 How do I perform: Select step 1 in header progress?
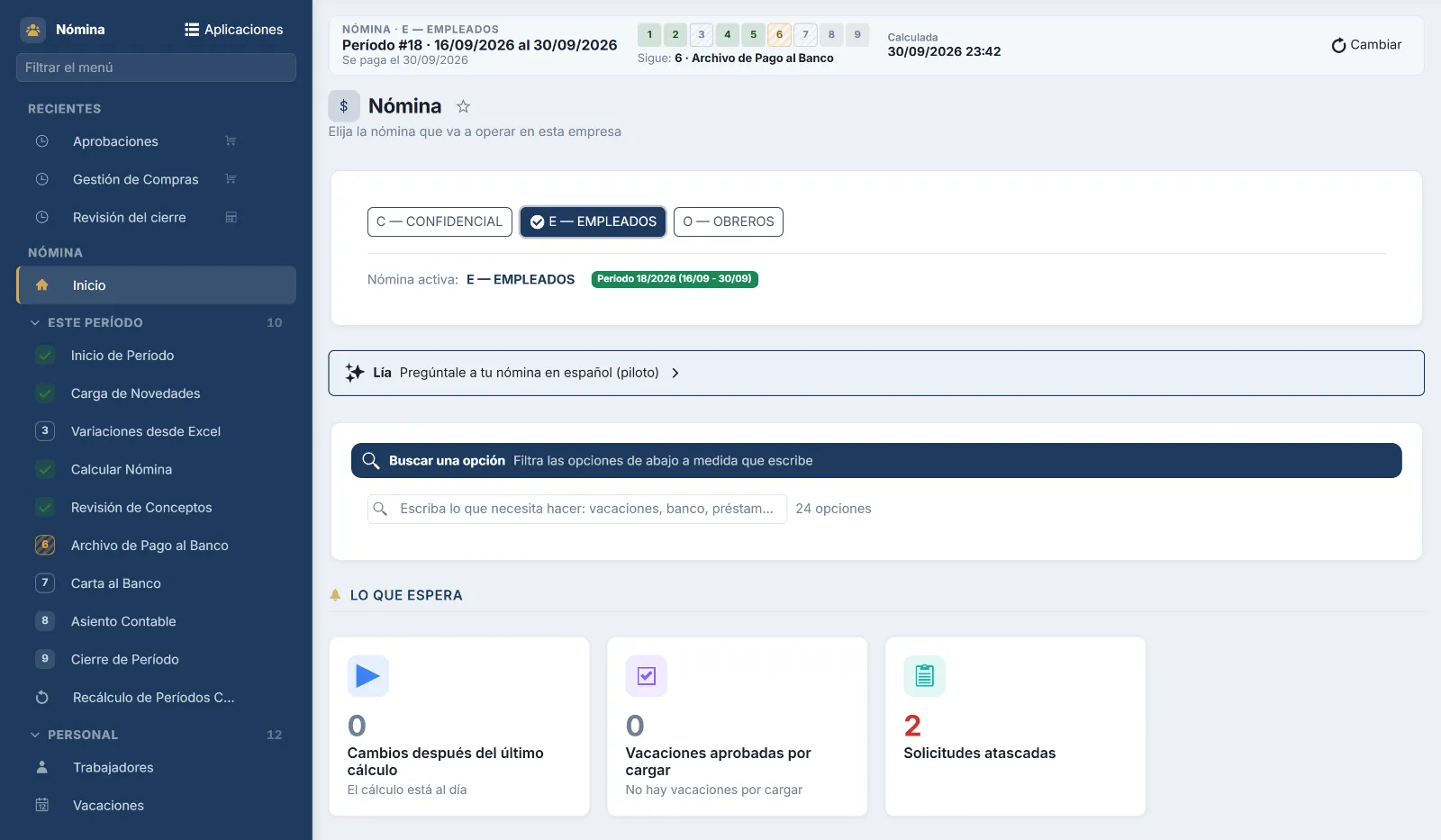click(649, 35)
